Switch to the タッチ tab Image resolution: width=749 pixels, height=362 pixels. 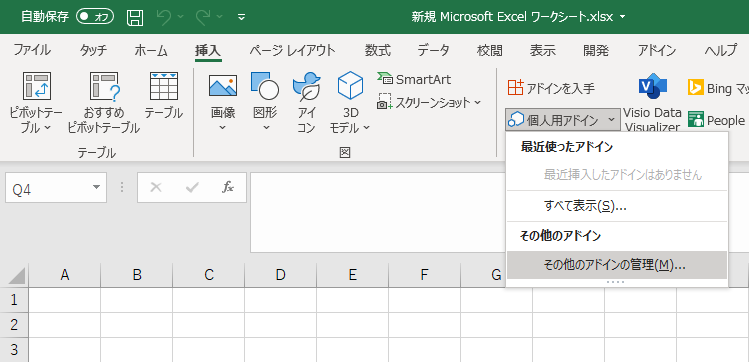click(x=94, y=50)
